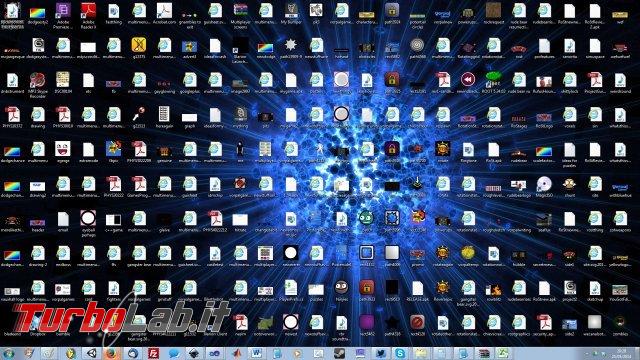Image resolution: width=640 pixels, height=360 pixels.
Task: Select the black star path icon
Action: click(x=392, y=322)
